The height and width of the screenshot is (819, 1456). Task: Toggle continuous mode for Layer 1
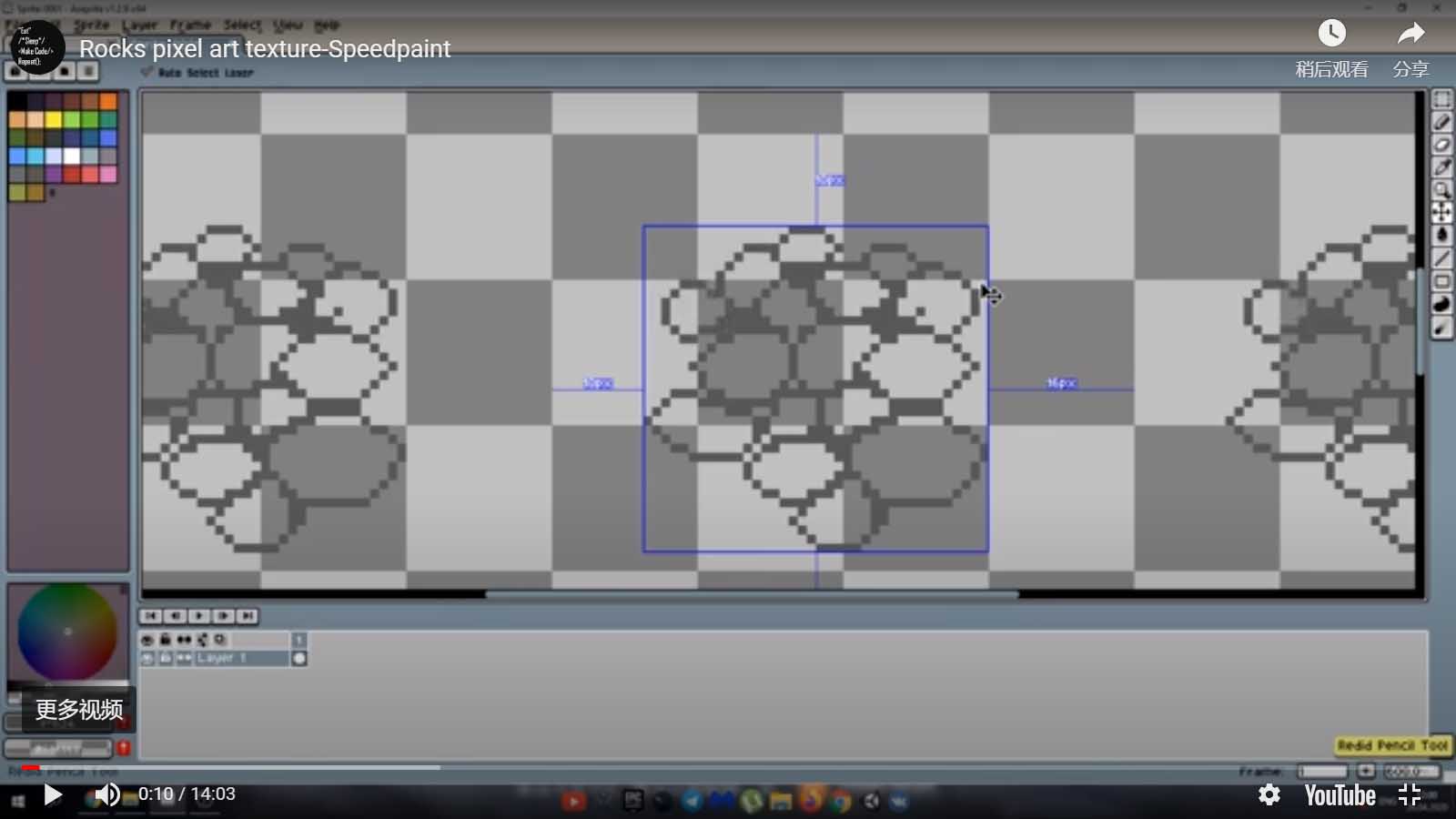tap(184, 658)
